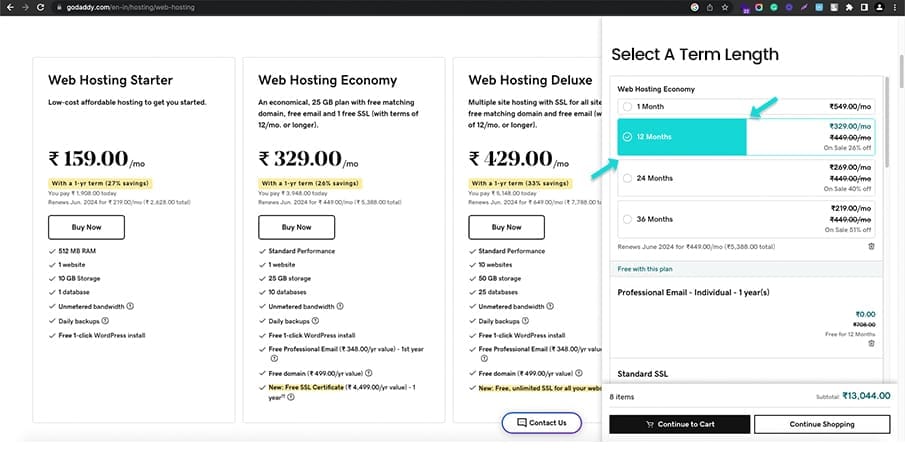Image resolution: width=905 pixels, height=474 pixels.
Task: Delete Professional Email item using trash icon
Action: 871,343
